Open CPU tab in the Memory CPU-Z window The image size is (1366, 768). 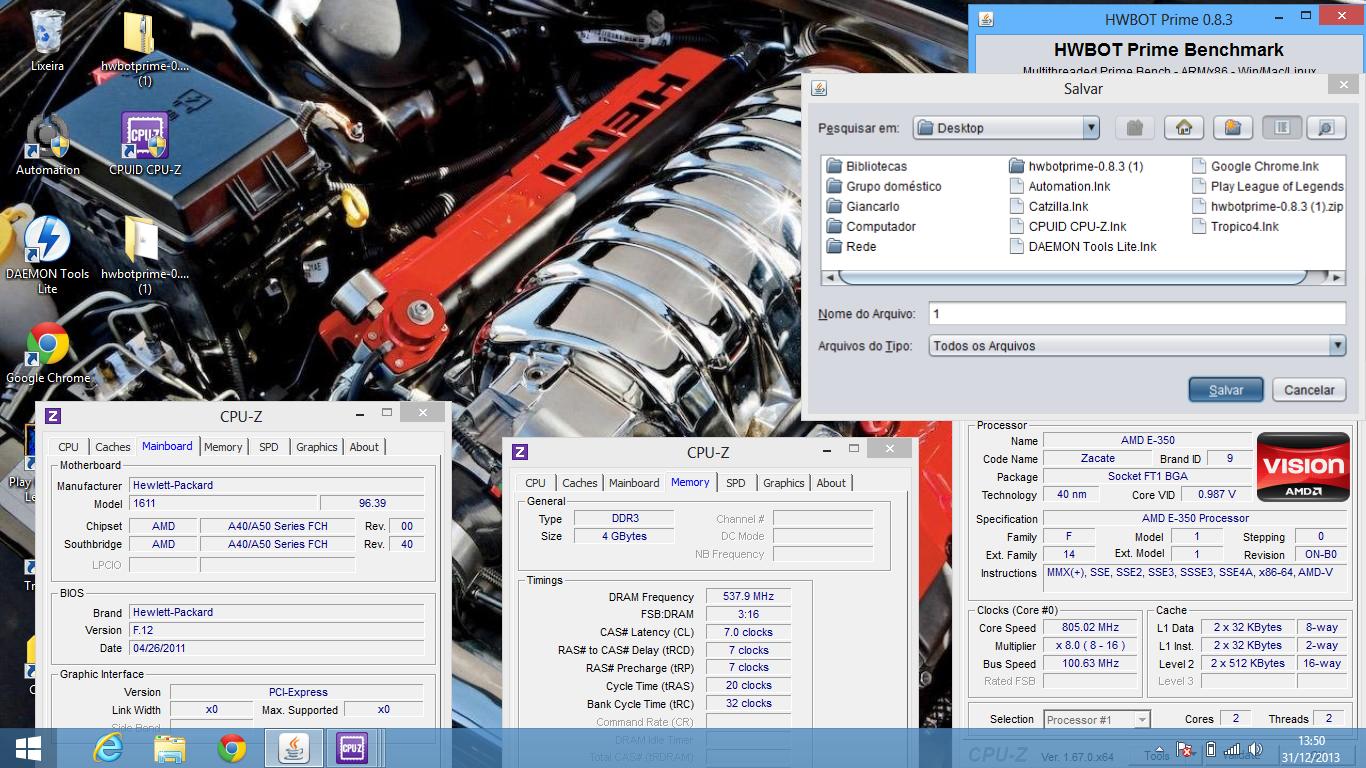point(535,483)
